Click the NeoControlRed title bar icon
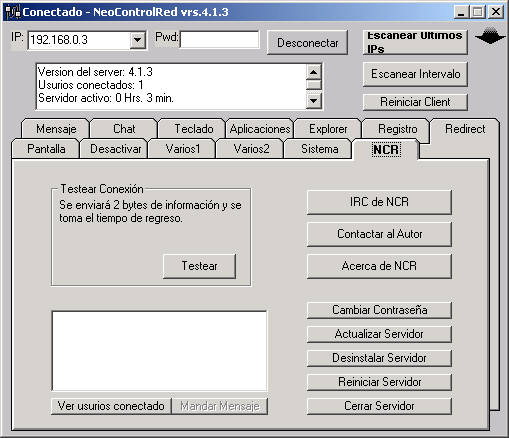 coord(13,12)
